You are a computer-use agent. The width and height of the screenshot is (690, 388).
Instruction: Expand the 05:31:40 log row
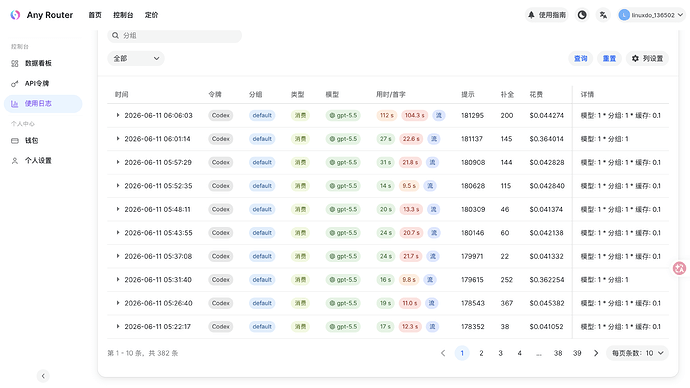118,279
